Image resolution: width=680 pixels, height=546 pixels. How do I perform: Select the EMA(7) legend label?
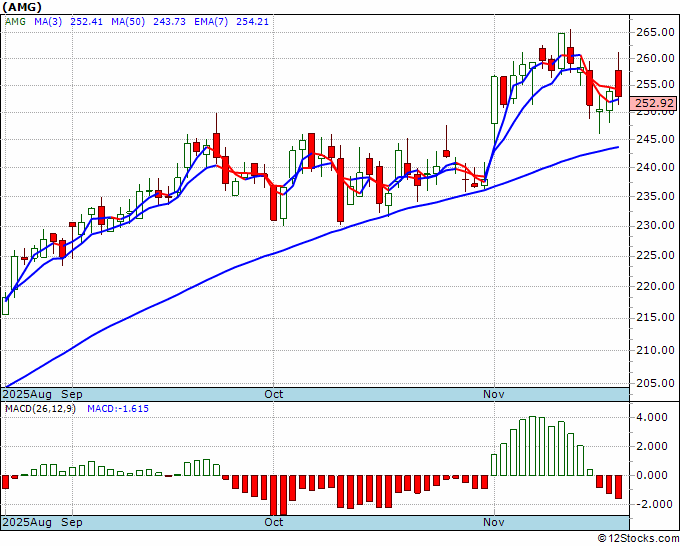click(211, 21)
